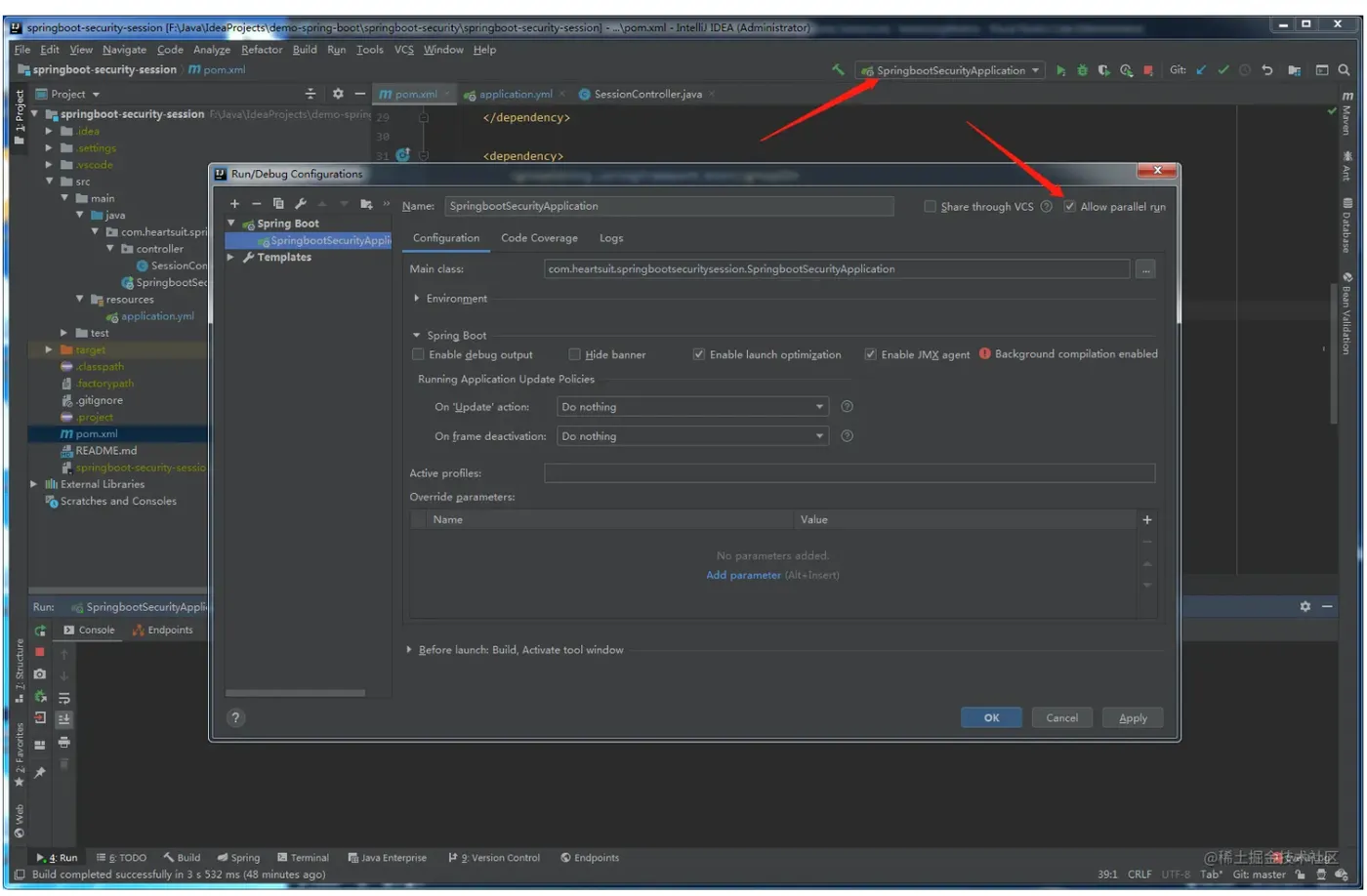Toggle soft-wrap in the console
Screen dimensions: 1367x896
click(64, 698)
